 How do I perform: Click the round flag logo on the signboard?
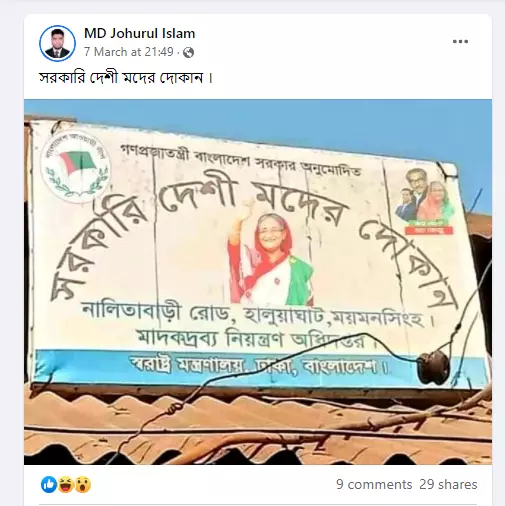(76, 166)
